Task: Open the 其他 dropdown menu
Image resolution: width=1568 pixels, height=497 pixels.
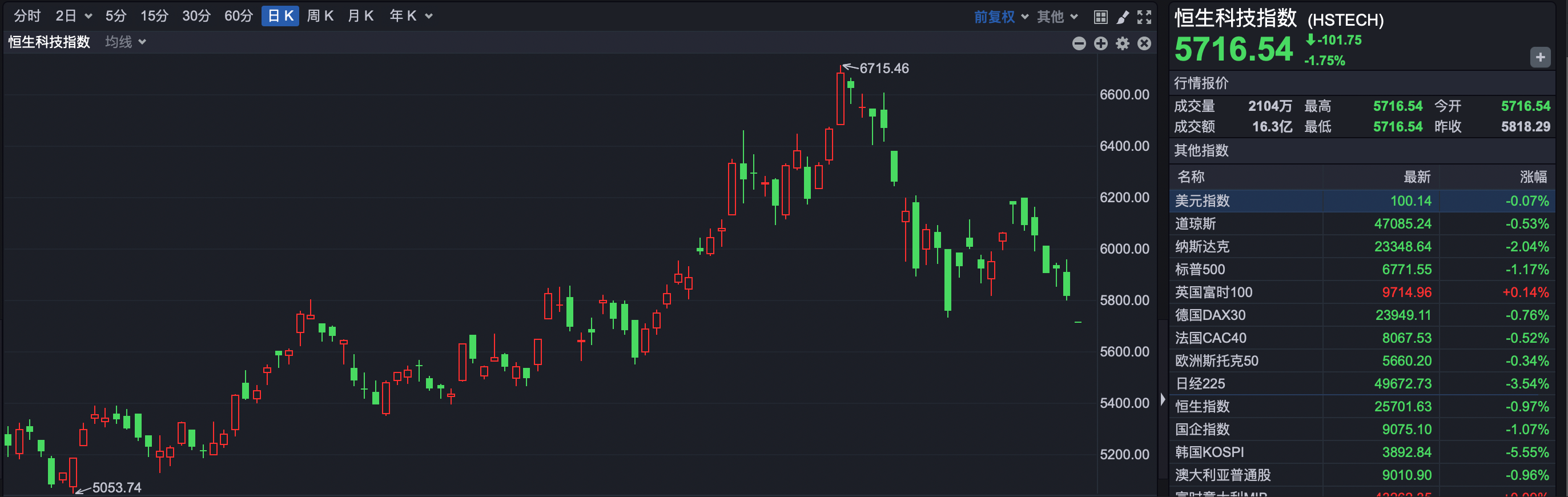Action: [x=1058, y=17]
